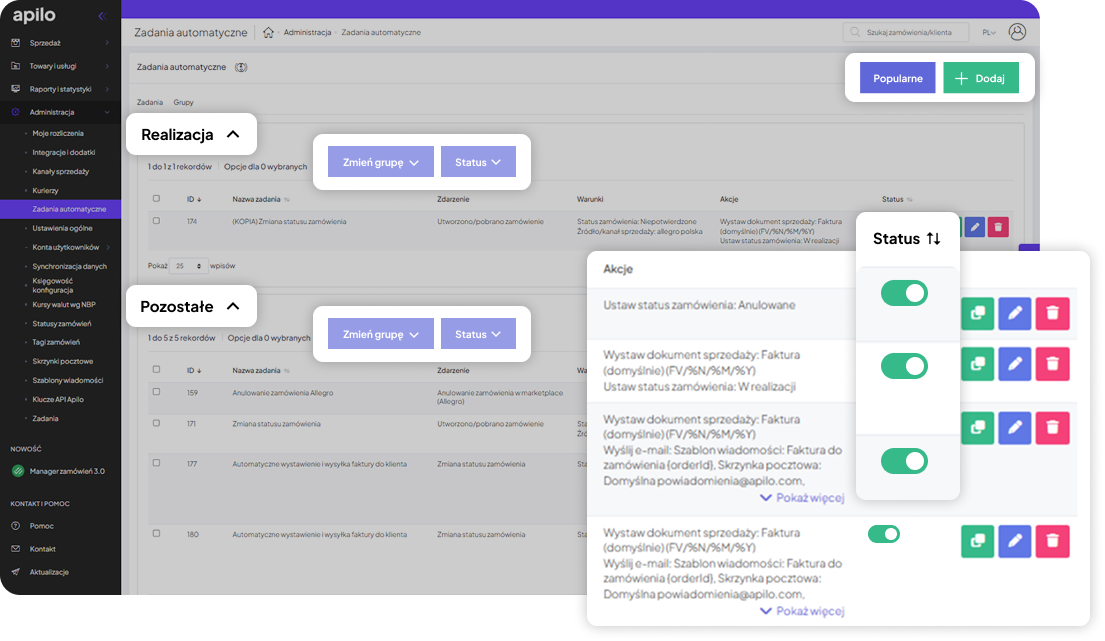Open 'Kanały sprzedaży' in the sidebar
Image resolution: width=1105 pixels, height=641 pixels.
(60, 171)
